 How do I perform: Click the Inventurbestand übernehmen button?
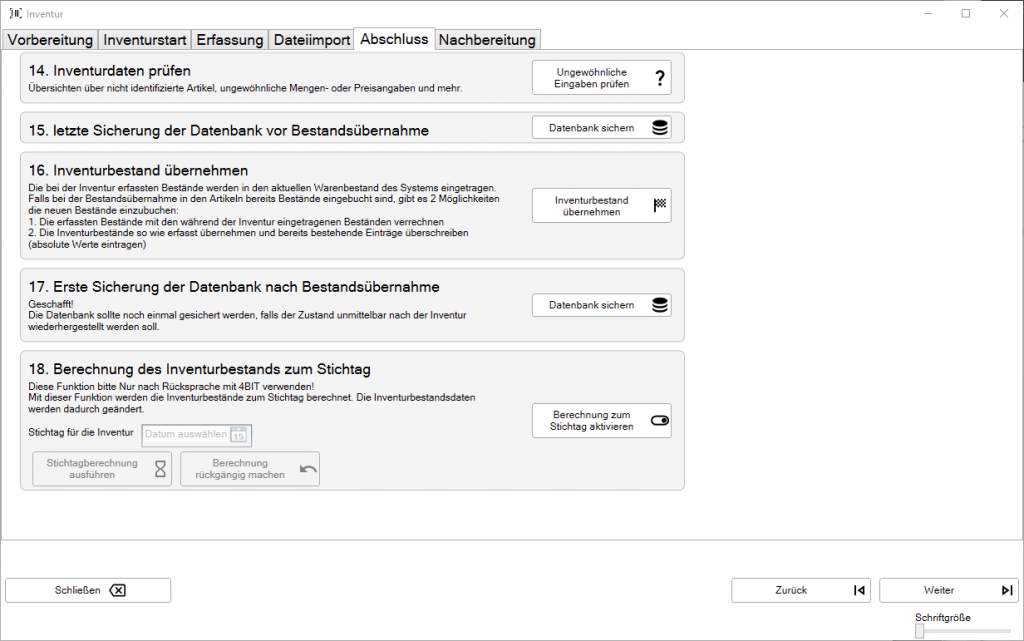tap(601, 206)
